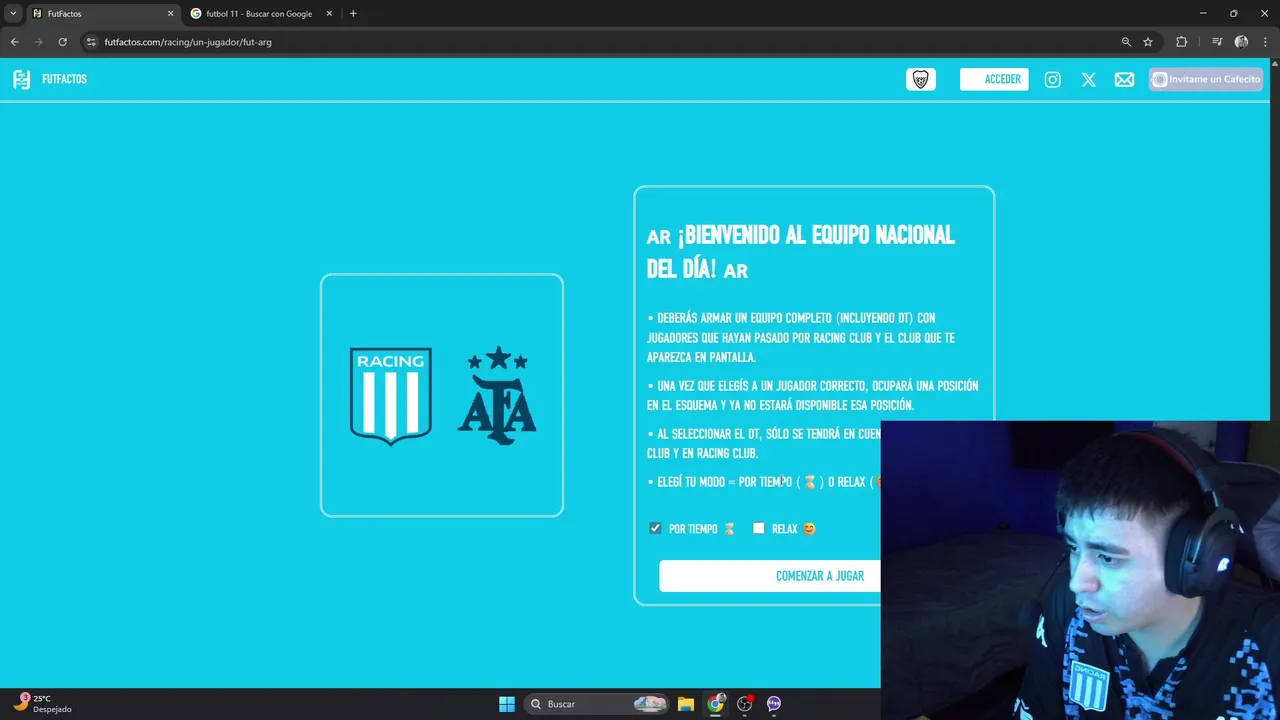Viewport: 1280px width, 720px height.
Task: Open the Chrome three-dot menu
Action: (x=1265, y=42)
